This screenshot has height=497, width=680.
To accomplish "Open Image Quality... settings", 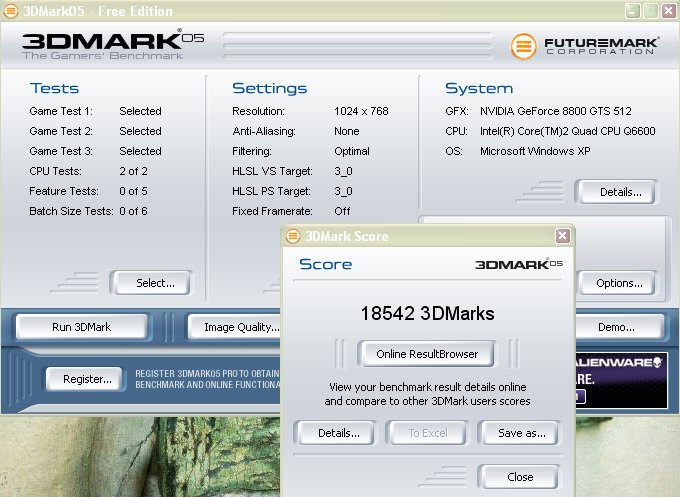I will 235,327.
